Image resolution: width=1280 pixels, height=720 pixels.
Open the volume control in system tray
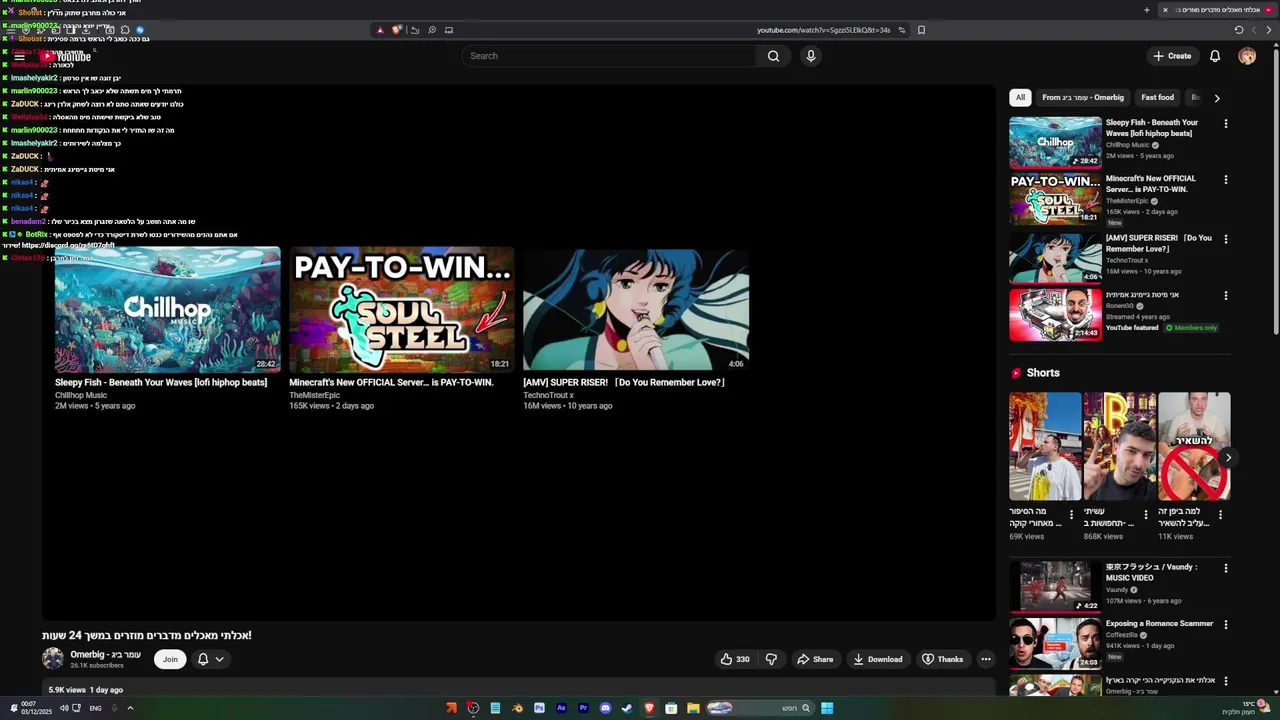(x=64, y=708)
